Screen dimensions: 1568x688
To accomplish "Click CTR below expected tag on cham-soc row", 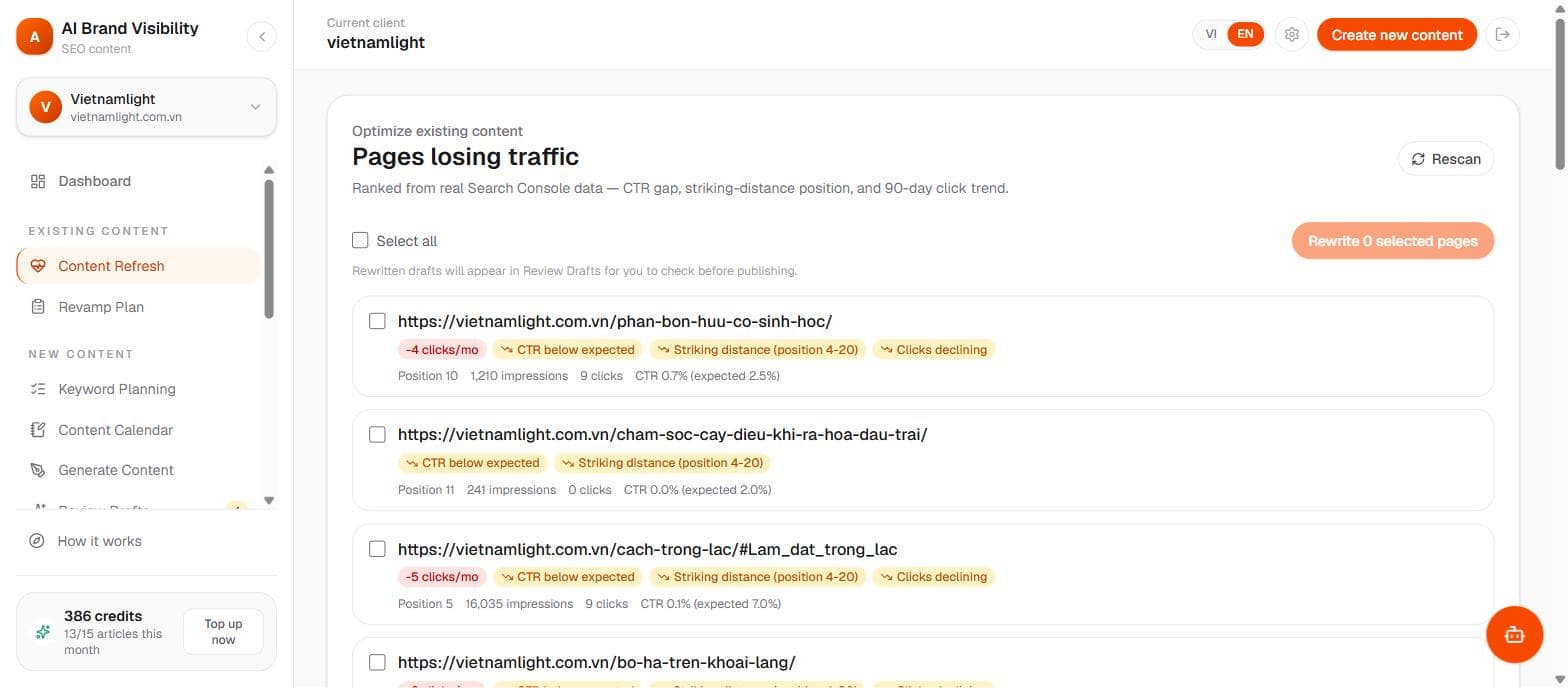I will pos(473,463).
